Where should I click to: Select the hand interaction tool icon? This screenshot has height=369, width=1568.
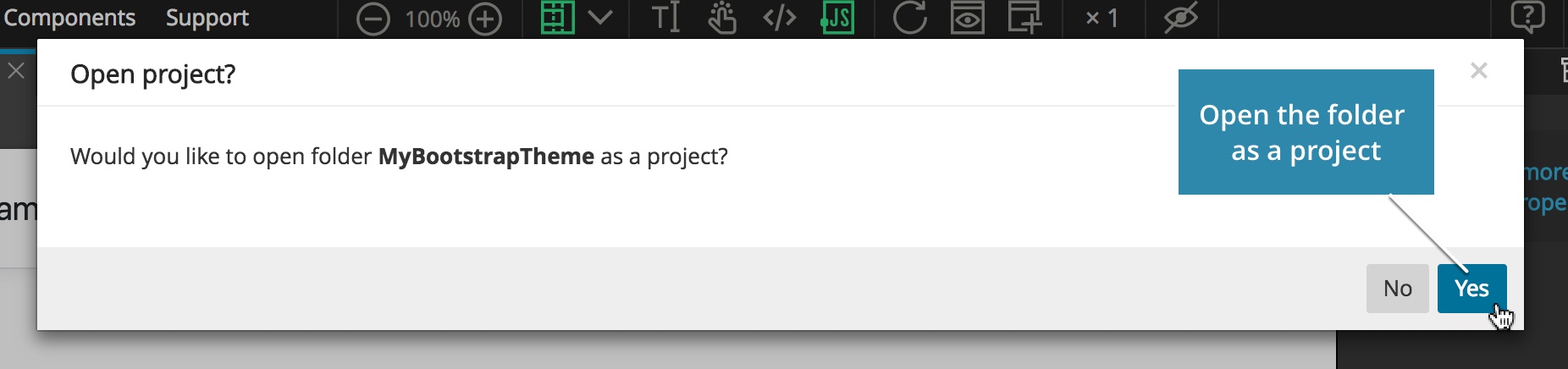(721, 18)
